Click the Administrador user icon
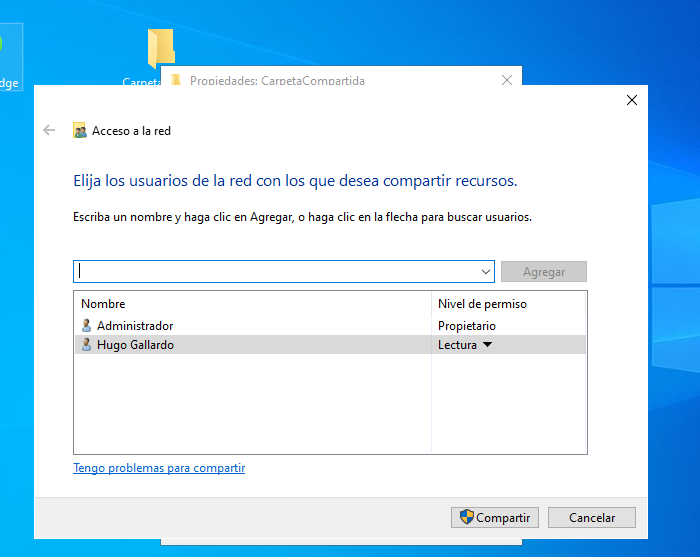700x557 pixels. pos(86,326)
